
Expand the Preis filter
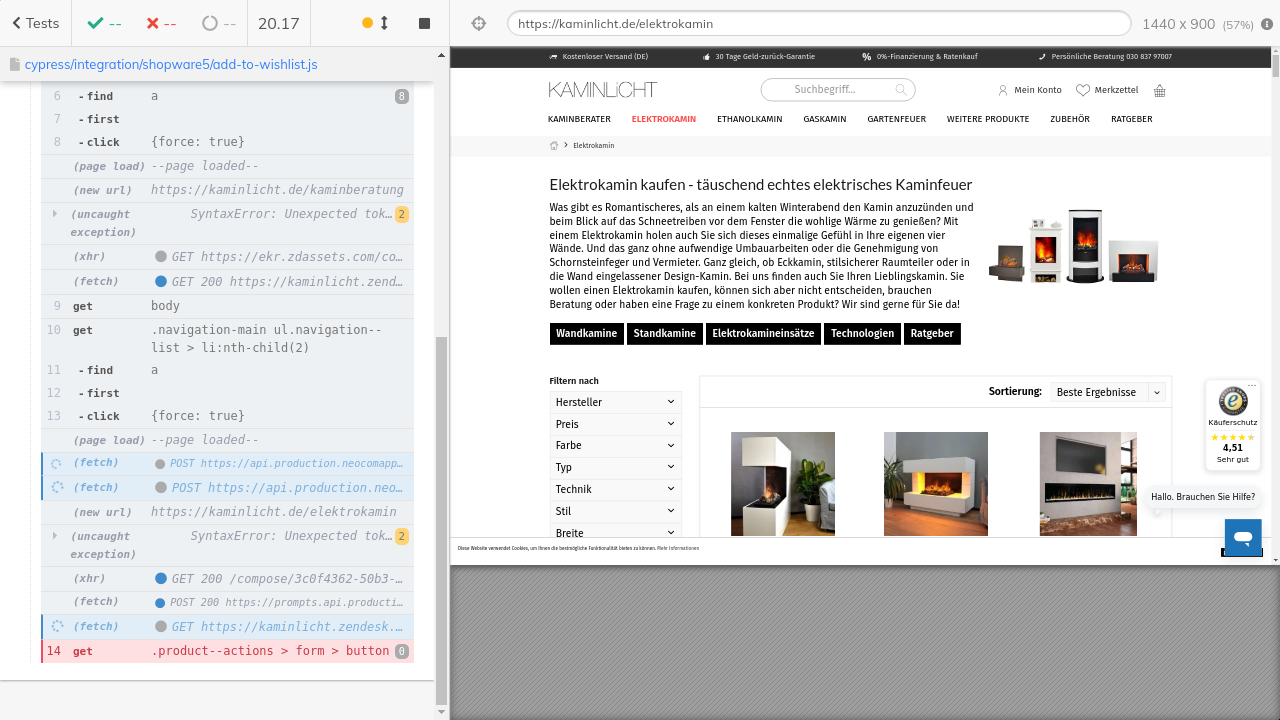click(615, 424)
